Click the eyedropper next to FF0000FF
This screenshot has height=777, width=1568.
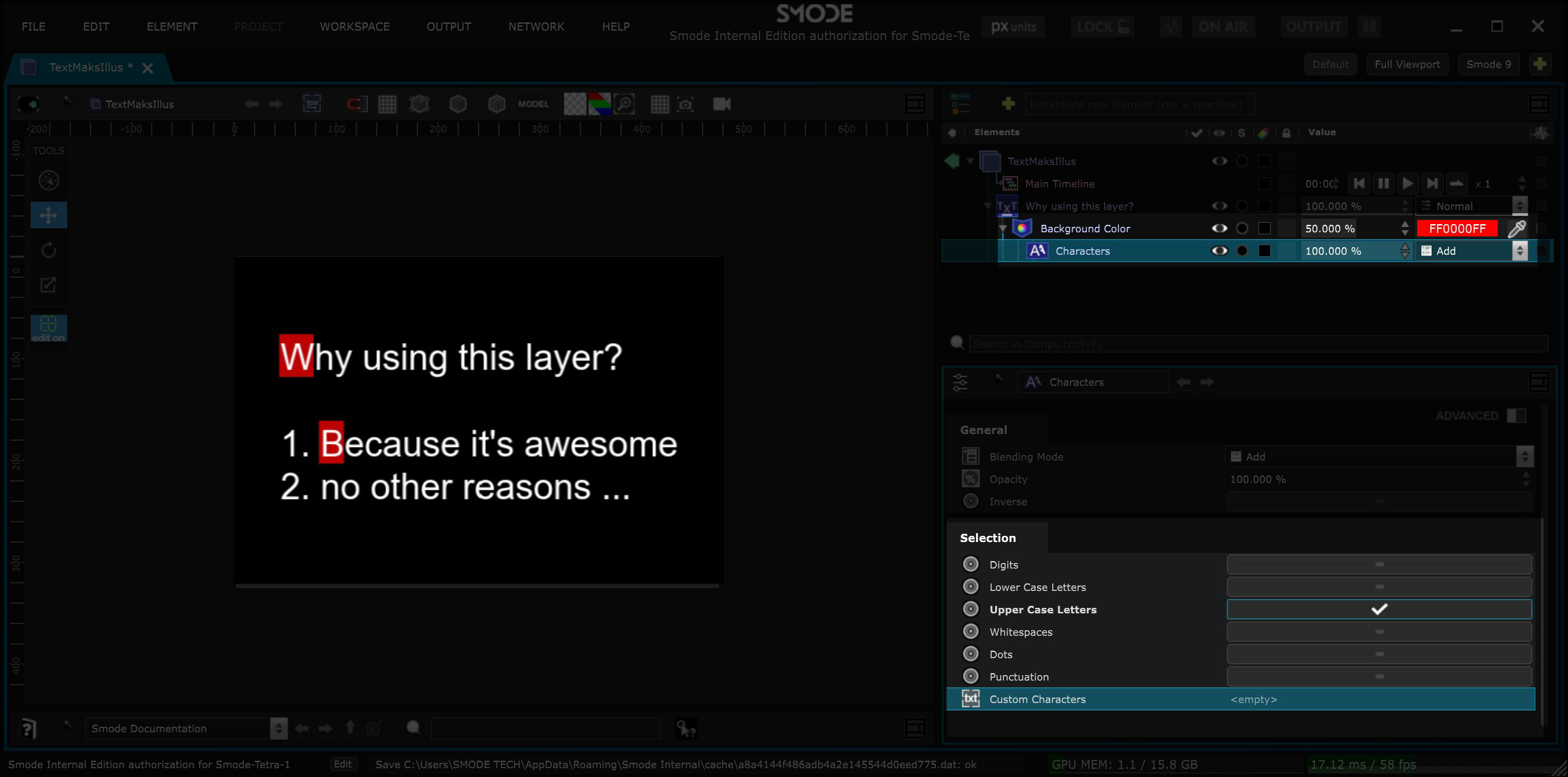[1516, 229]
